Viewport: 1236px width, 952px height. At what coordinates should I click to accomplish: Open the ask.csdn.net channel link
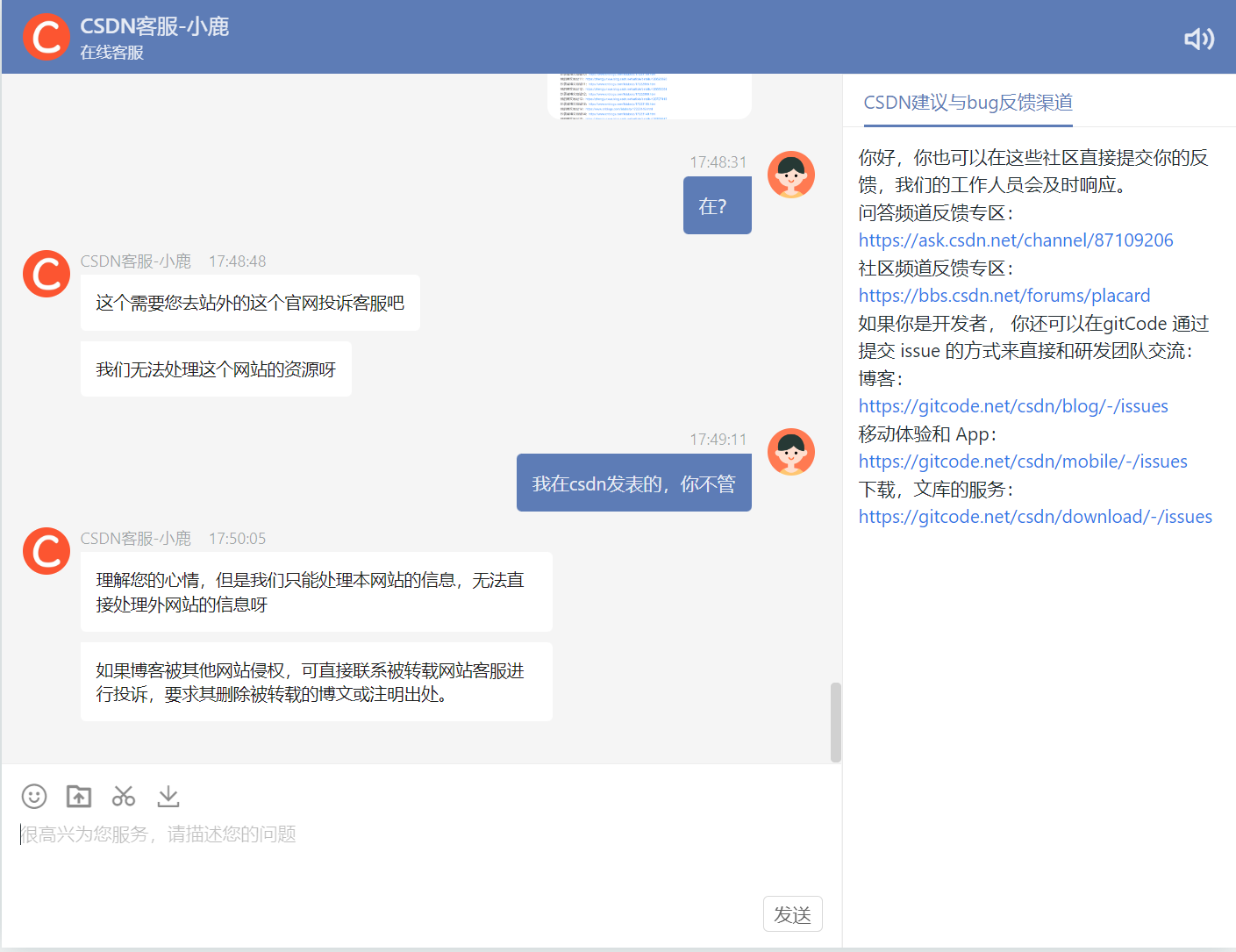pos(1016,240)
